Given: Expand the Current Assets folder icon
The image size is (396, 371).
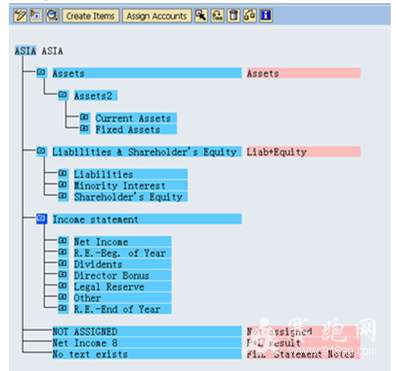Looking at the screenshot, I should pyautogui.click(x=85, y=117).
